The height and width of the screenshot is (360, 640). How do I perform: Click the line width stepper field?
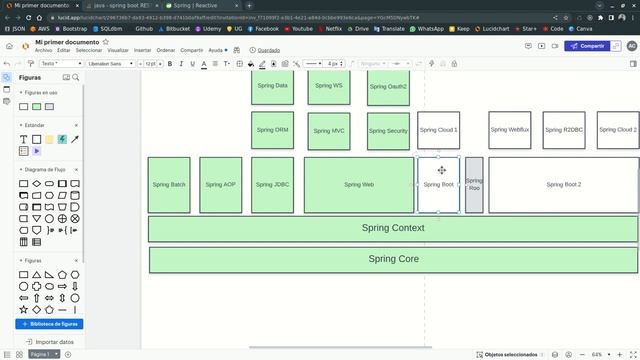[x=336, y=64]
